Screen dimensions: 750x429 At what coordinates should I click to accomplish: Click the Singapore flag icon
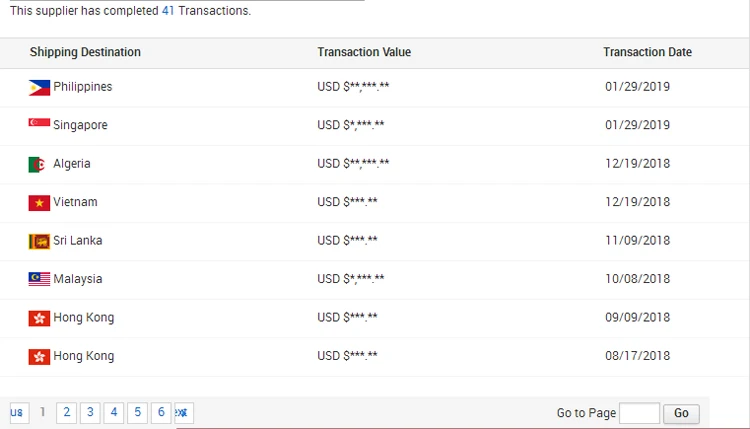[39, 125]
